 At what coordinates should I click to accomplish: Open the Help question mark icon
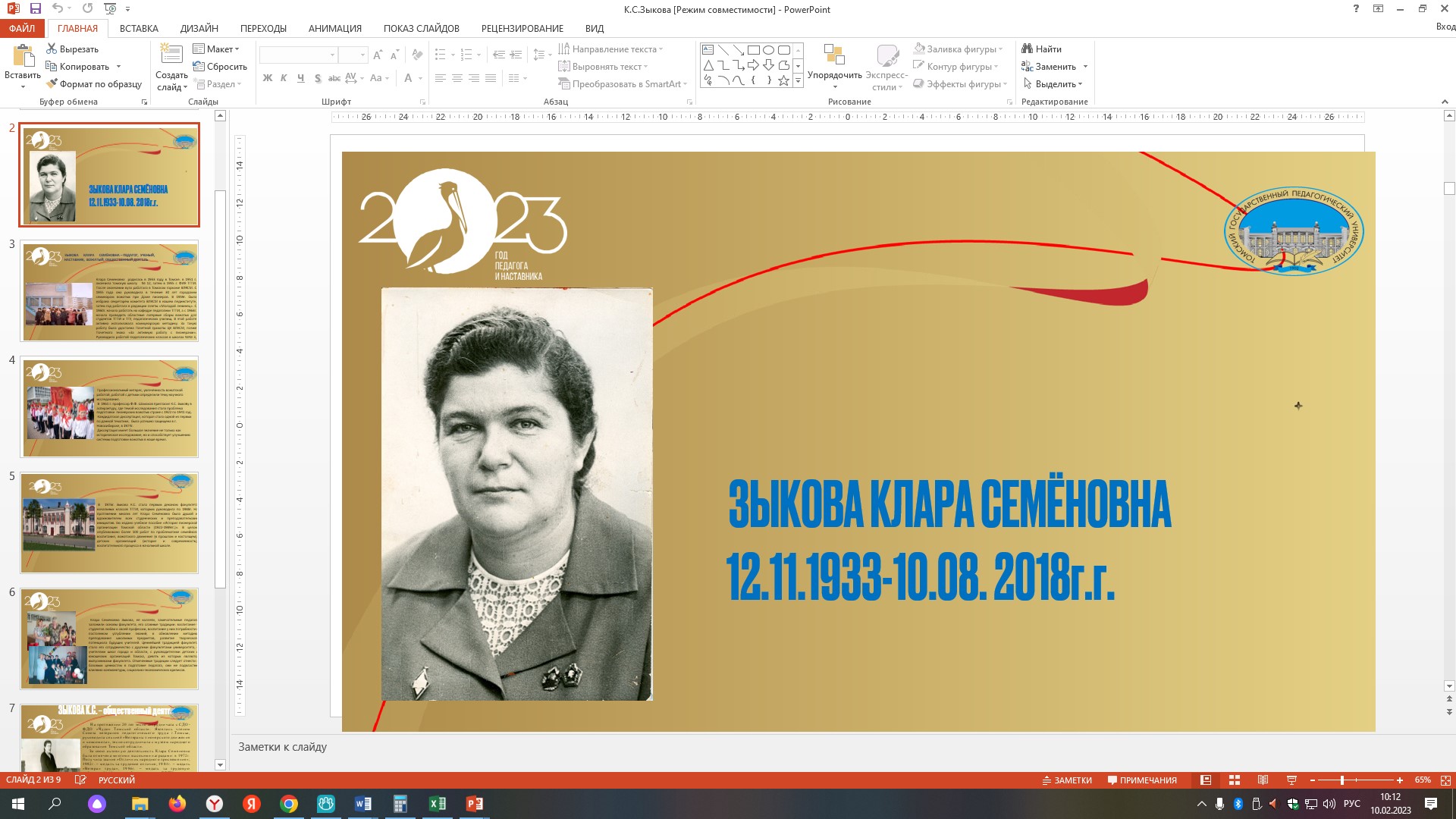(1357, 9)
